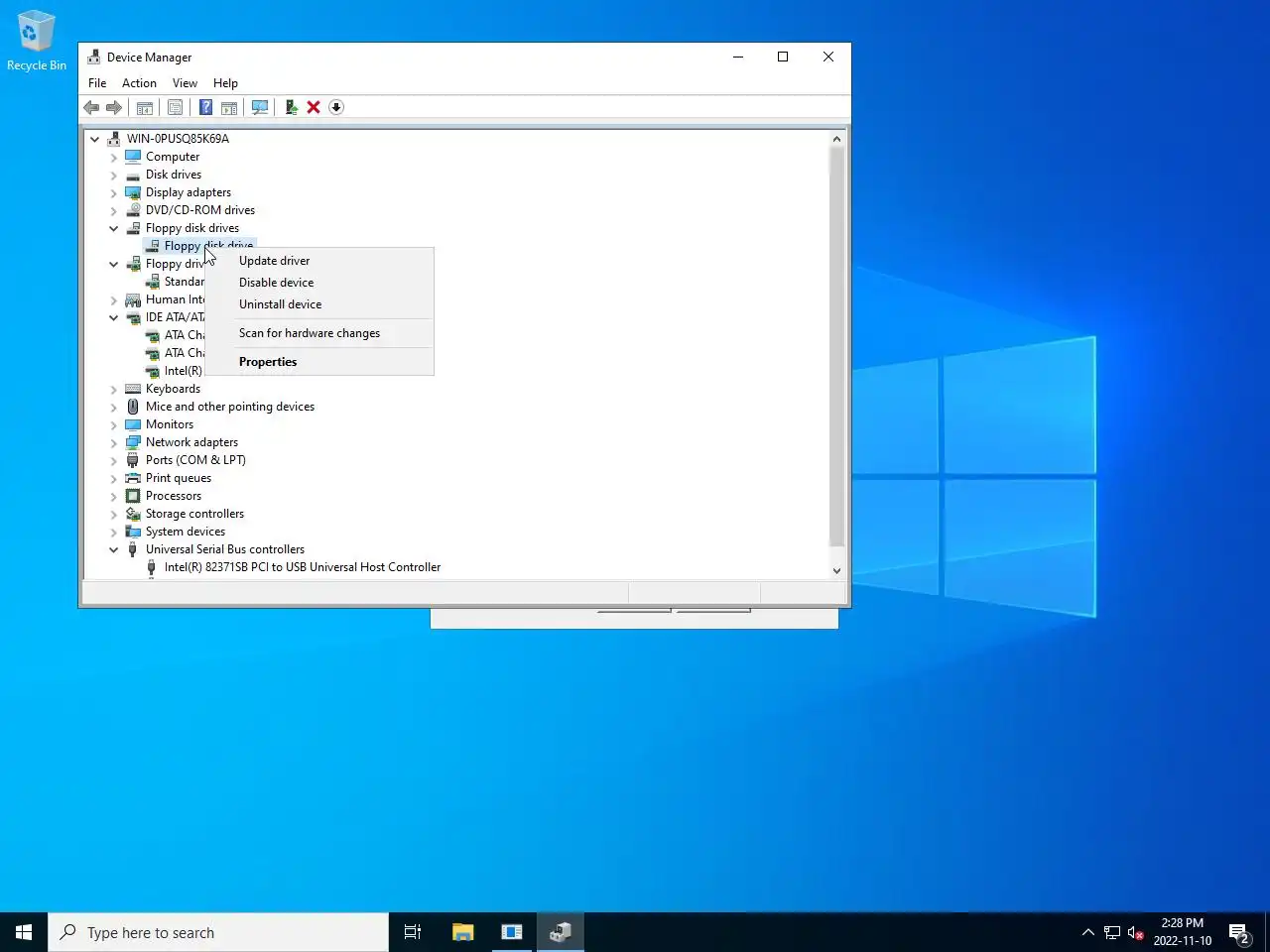Toggle the Show/Hide Console Tree toolbar icon

click(145, 107)
